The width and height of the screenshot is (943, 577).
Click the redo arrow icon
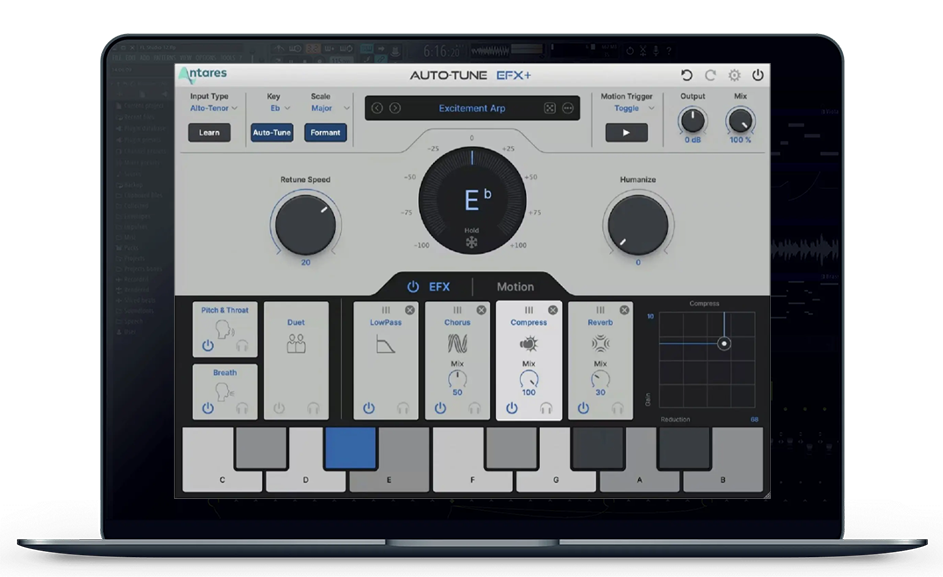pos(710,75)
